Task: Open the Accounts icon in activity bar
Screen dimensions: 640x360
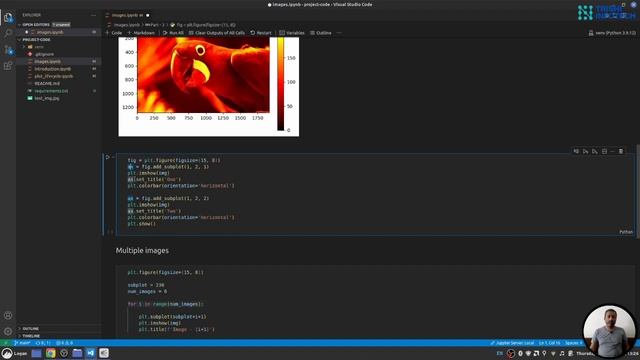Action: pyautogui.click(x=8, y=315)
